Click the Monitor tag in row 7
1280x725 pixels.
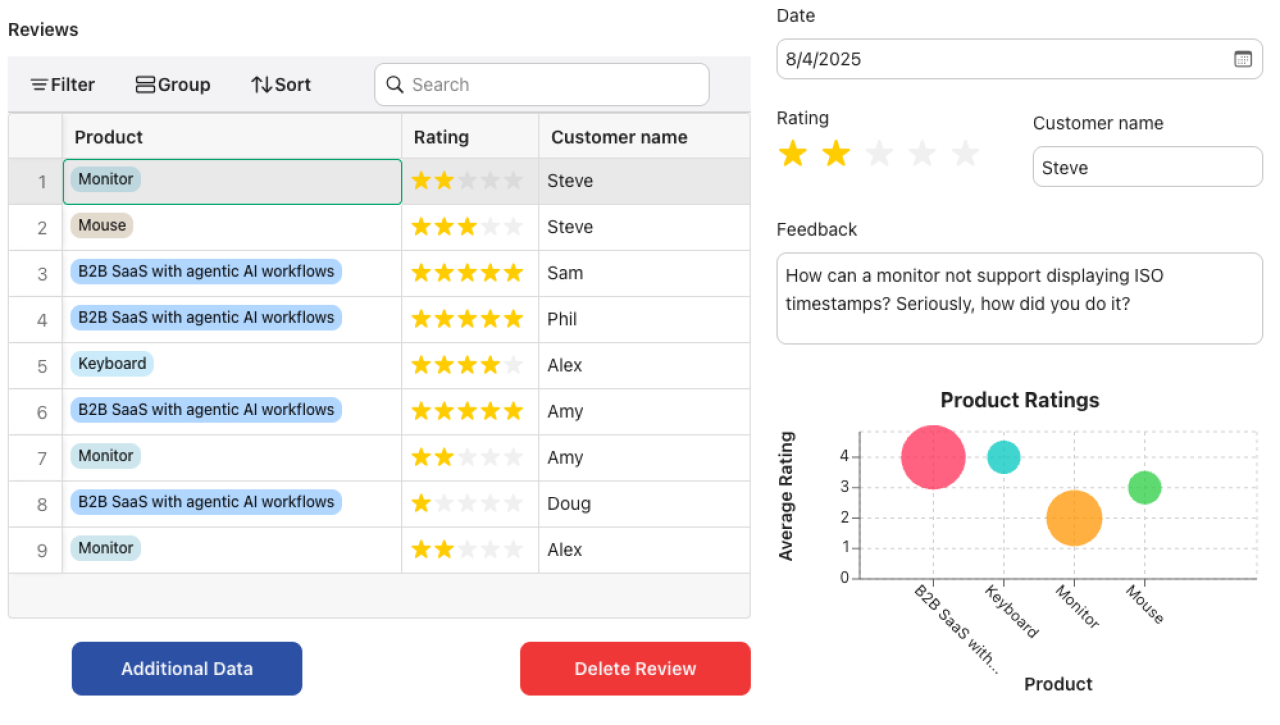(105, 456)
